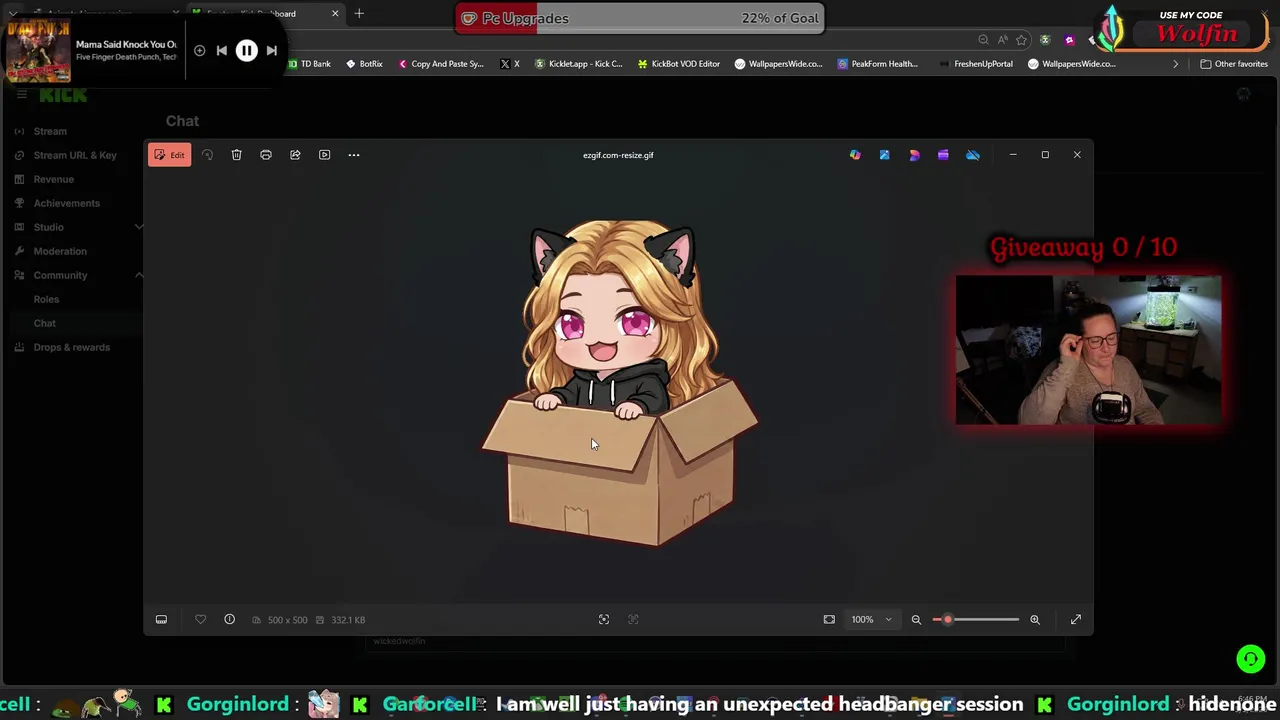Open Copilot icon in Photos title bar
The height and width of the screenshot is (720, 1280).
(855, 155)
